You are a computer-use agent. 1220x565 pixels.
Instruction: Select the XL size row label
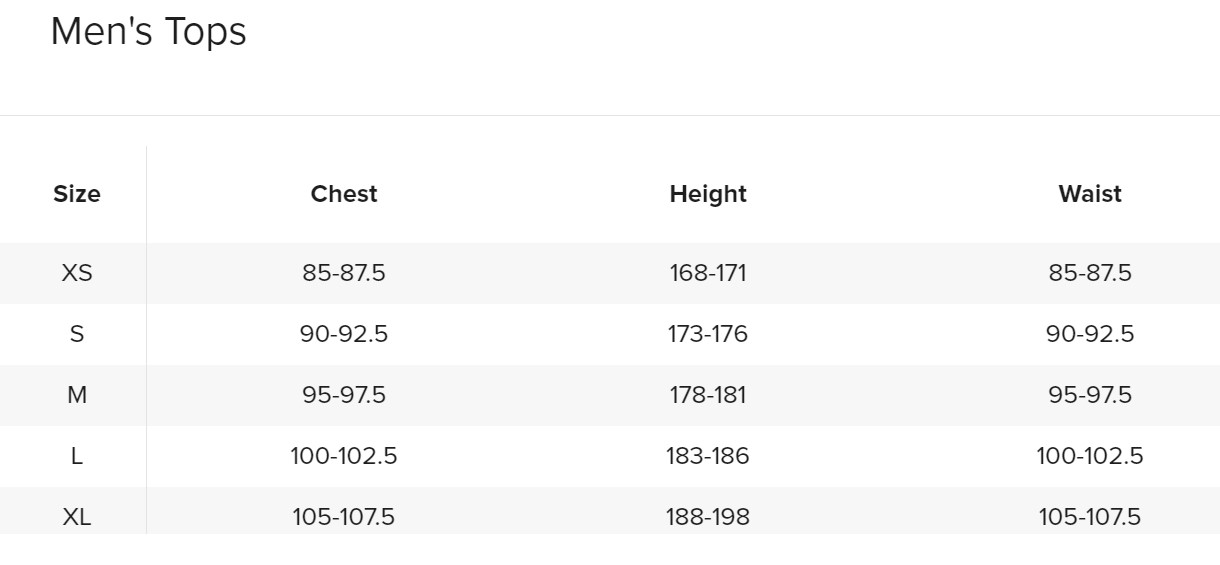[x=77, y=517]
